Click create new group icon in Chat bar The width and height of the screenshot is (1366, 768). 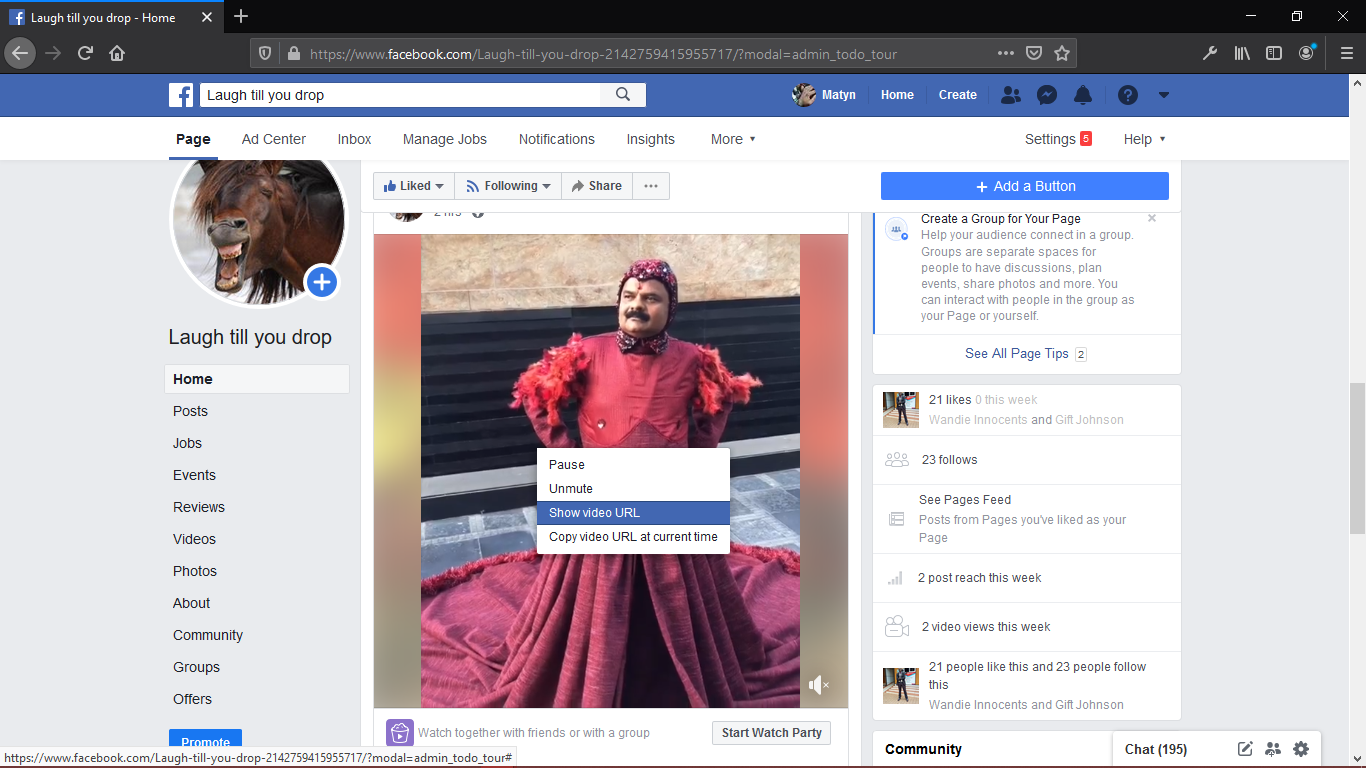coord(1273,748)
